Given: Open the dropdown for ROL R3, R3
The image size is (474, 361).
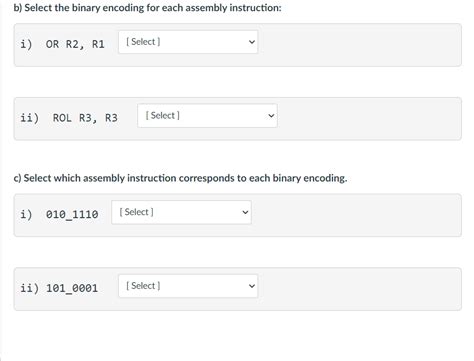Looking at the screenshot, I should pyautogui.click(x=207, y=116).
